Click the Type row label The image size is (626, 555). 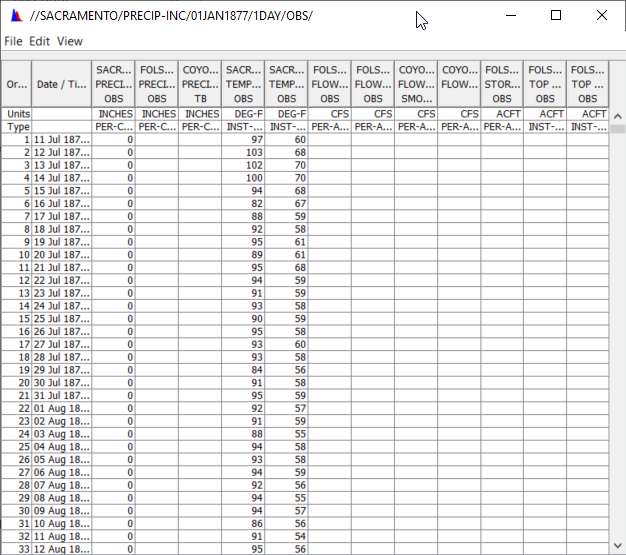pos(17,127)
